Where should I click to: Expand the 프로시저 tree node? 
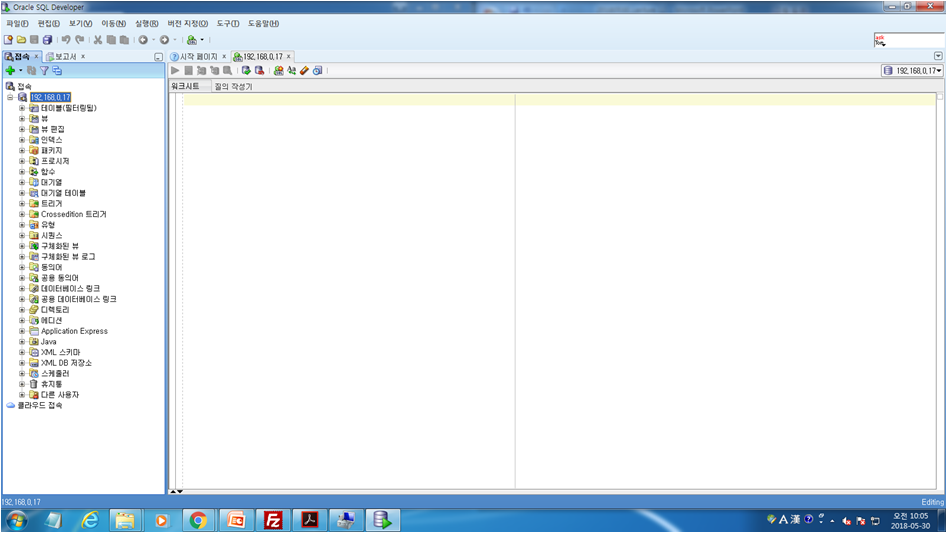(x=22, y=161)
